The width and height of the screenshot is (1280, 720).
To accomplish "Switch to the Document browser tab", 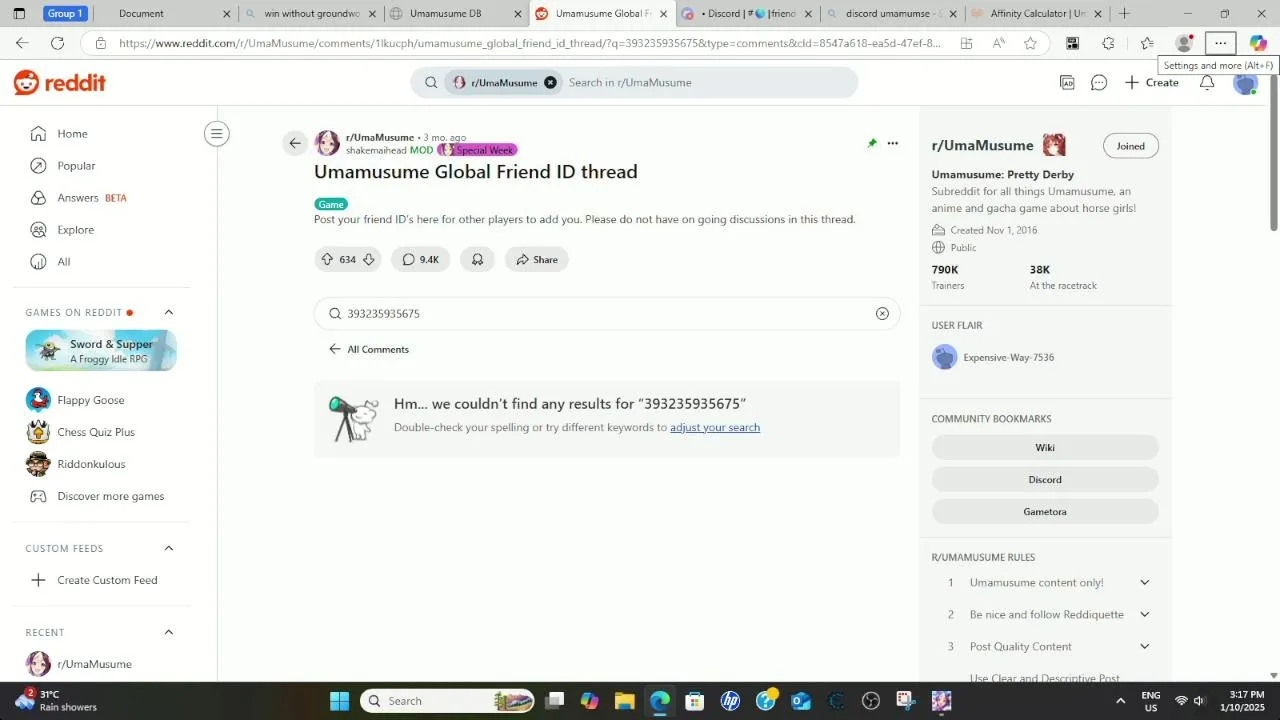I will pos(165,14).
